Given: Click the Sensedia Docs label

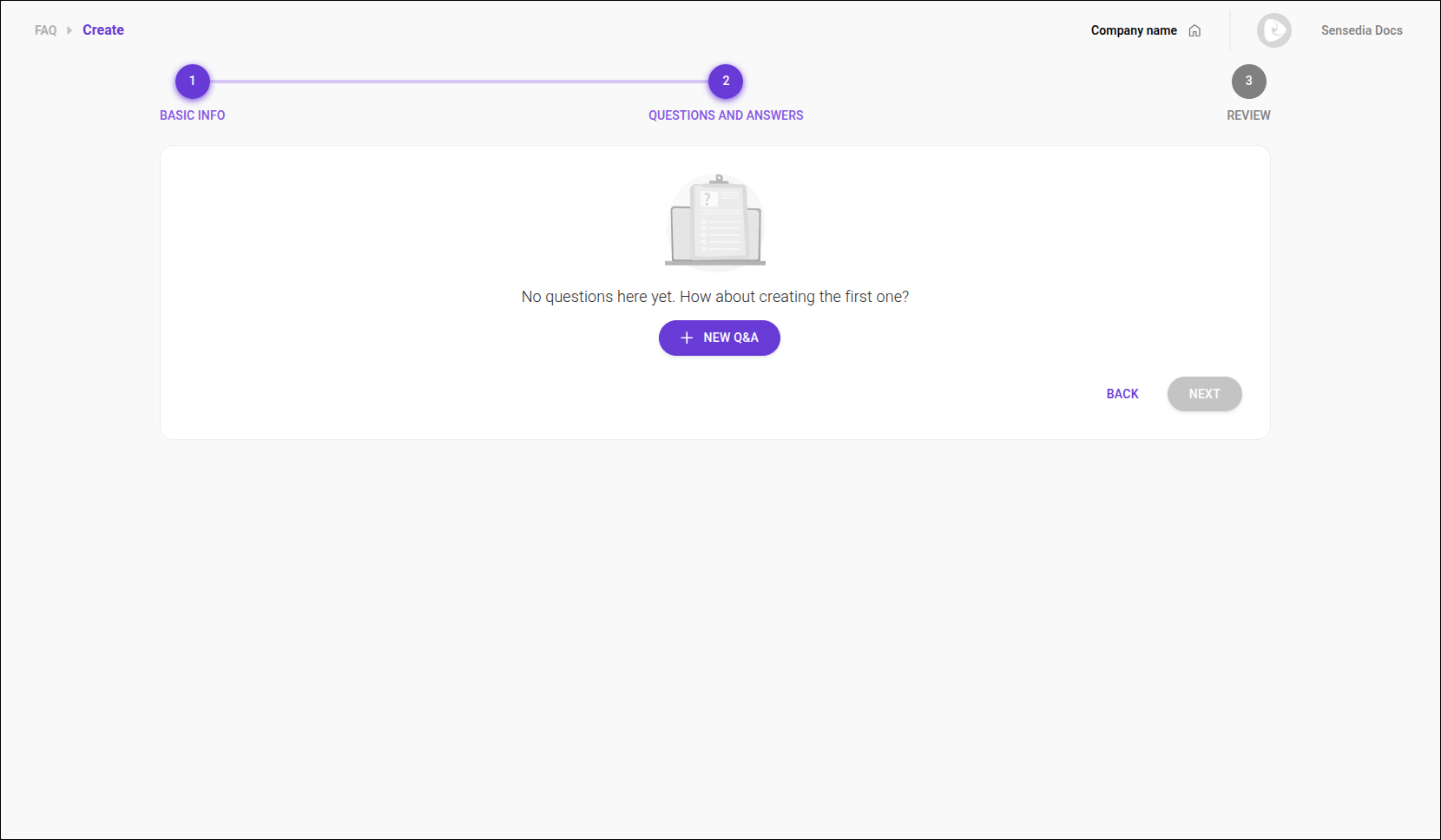Looking at the screenshot, I should (x=1360, y=30).
